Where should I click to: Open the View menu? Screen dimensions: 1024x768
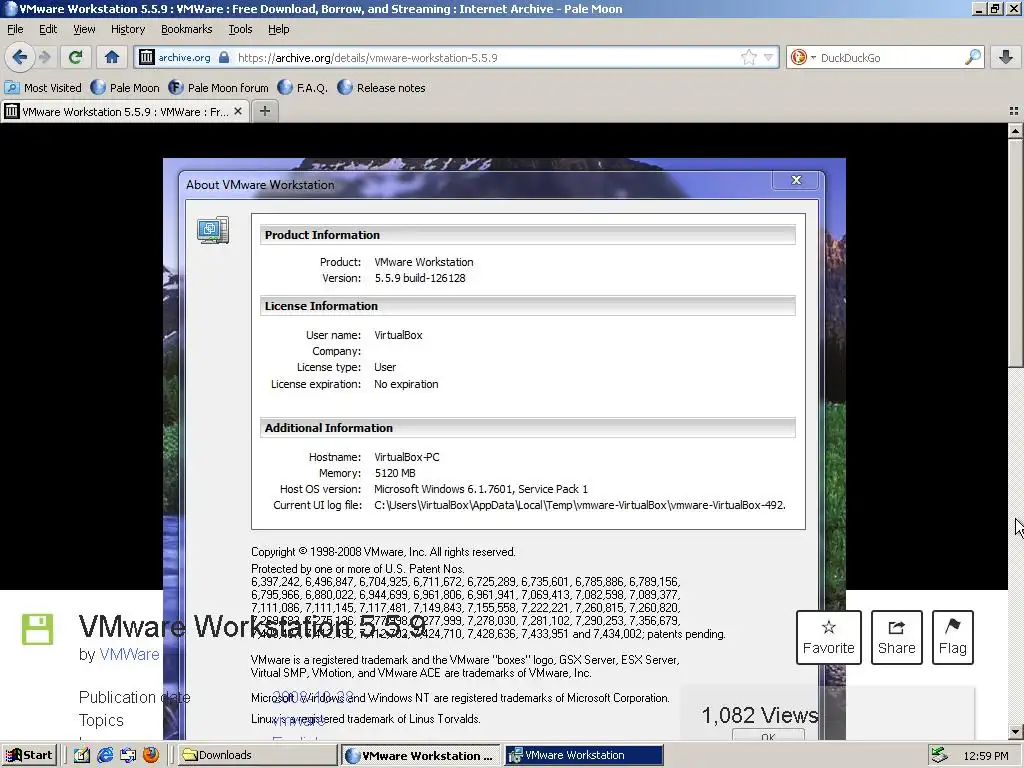(x=84, y=29)
